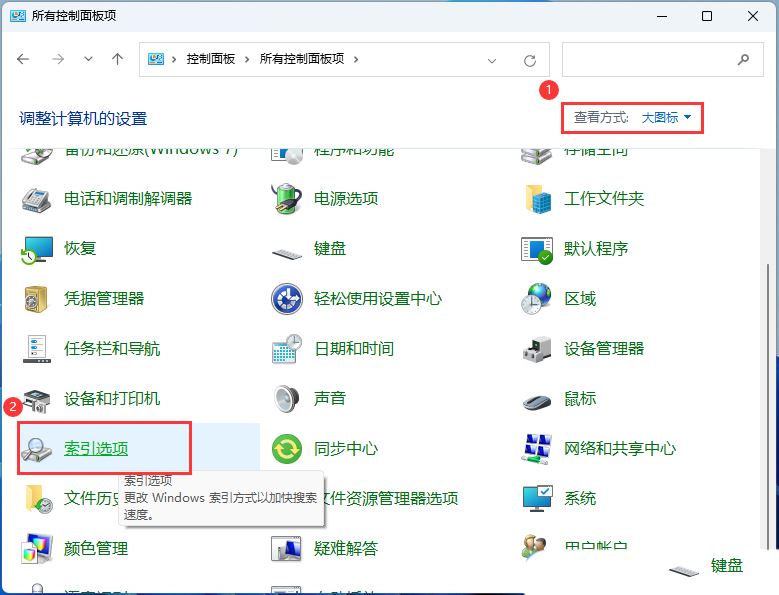
Task: Click the green Sync Center icon (同步中心)
Action: click(287, 449)
